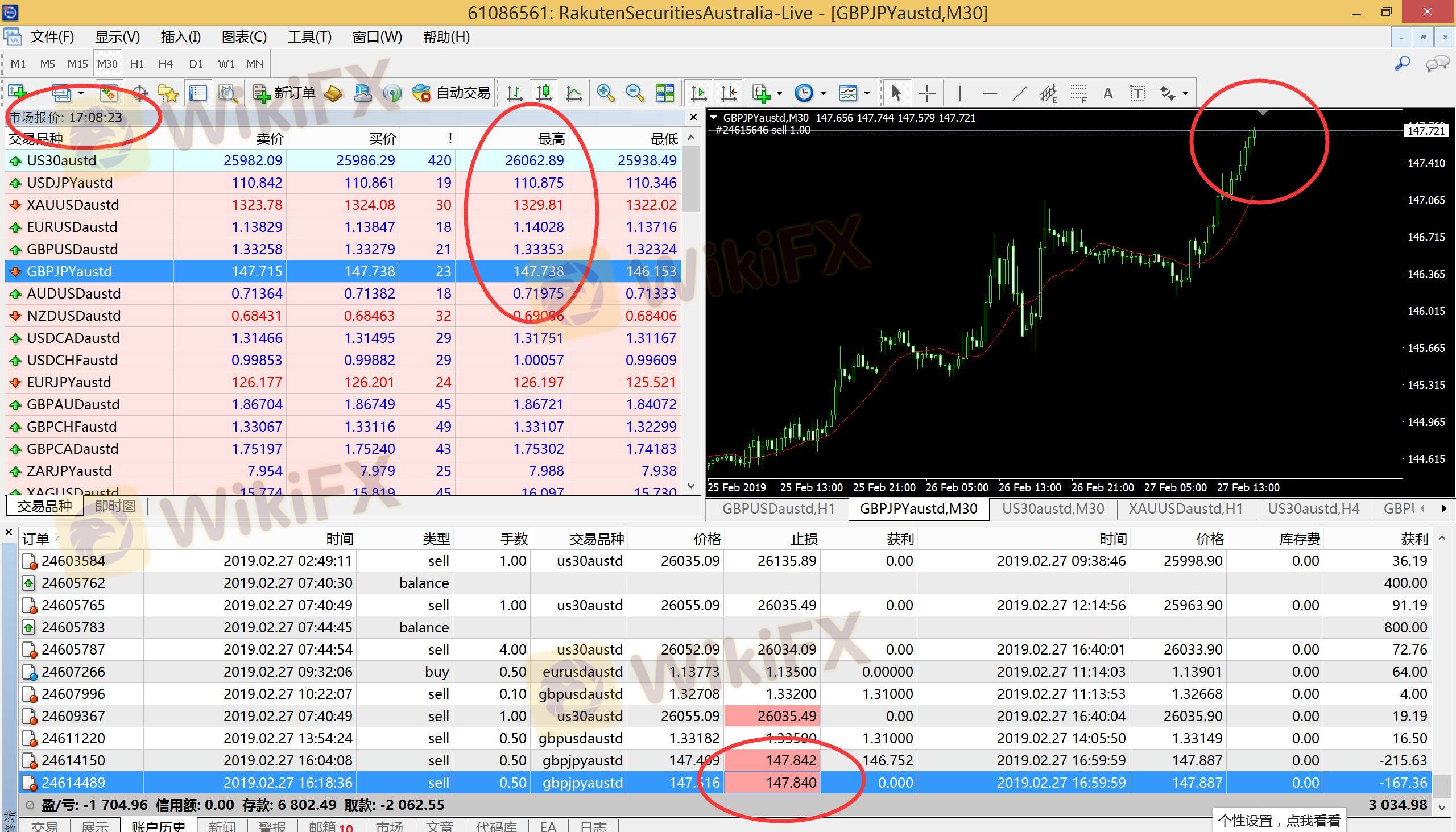
Task: Open the 即时图 tick chart tab
Action: 115,506
